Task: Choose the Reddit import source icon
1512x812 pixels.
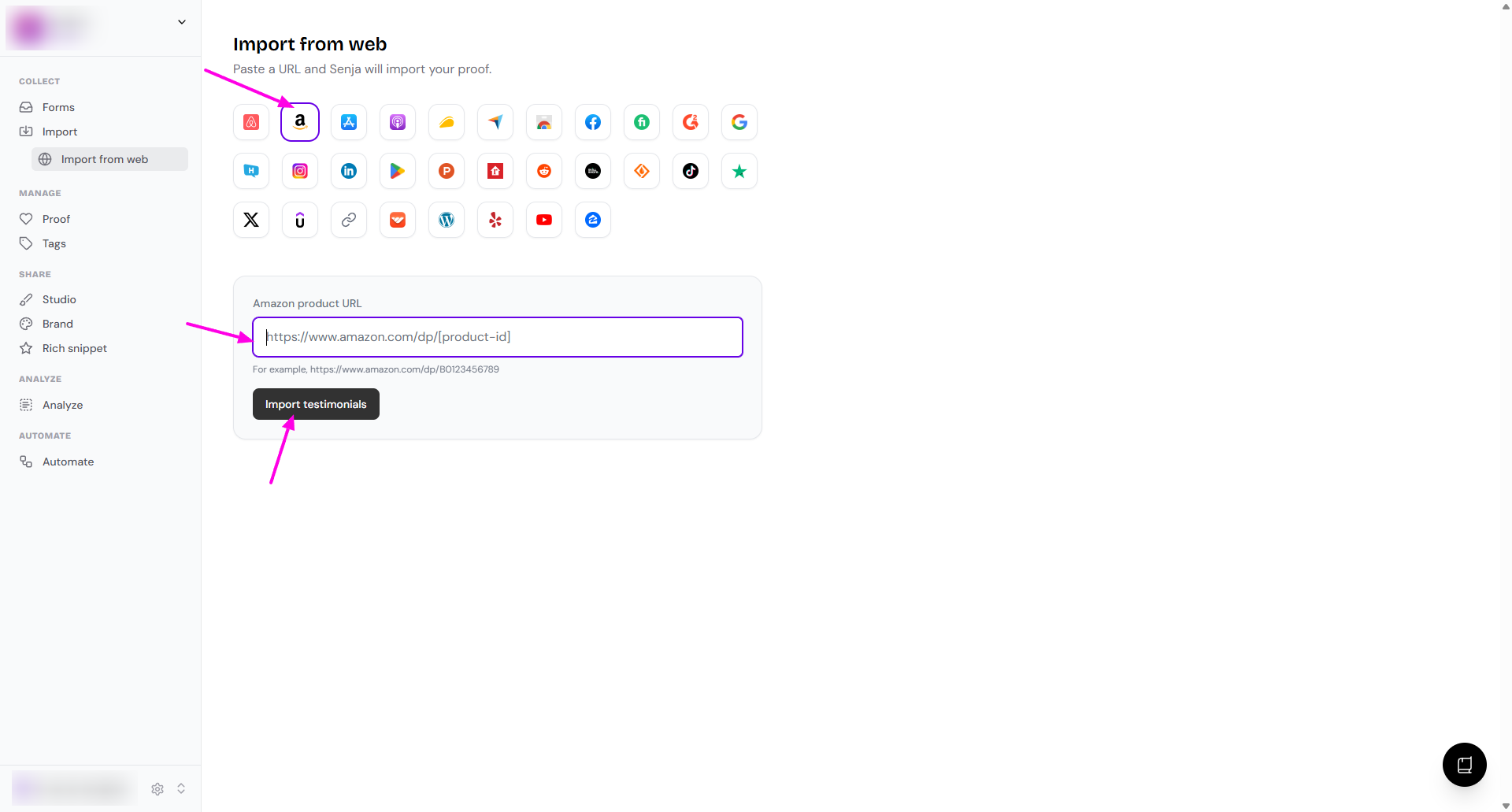Action: 544,171
